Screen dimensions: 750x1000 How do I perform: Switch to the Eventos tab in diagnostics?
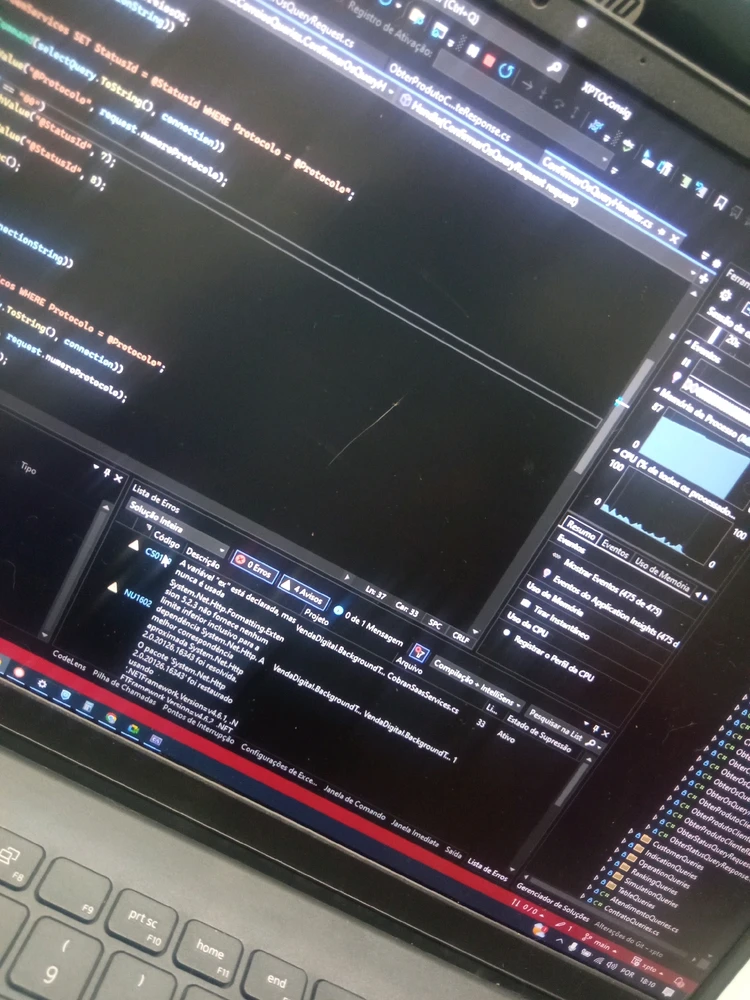click(x=614, y=549)
